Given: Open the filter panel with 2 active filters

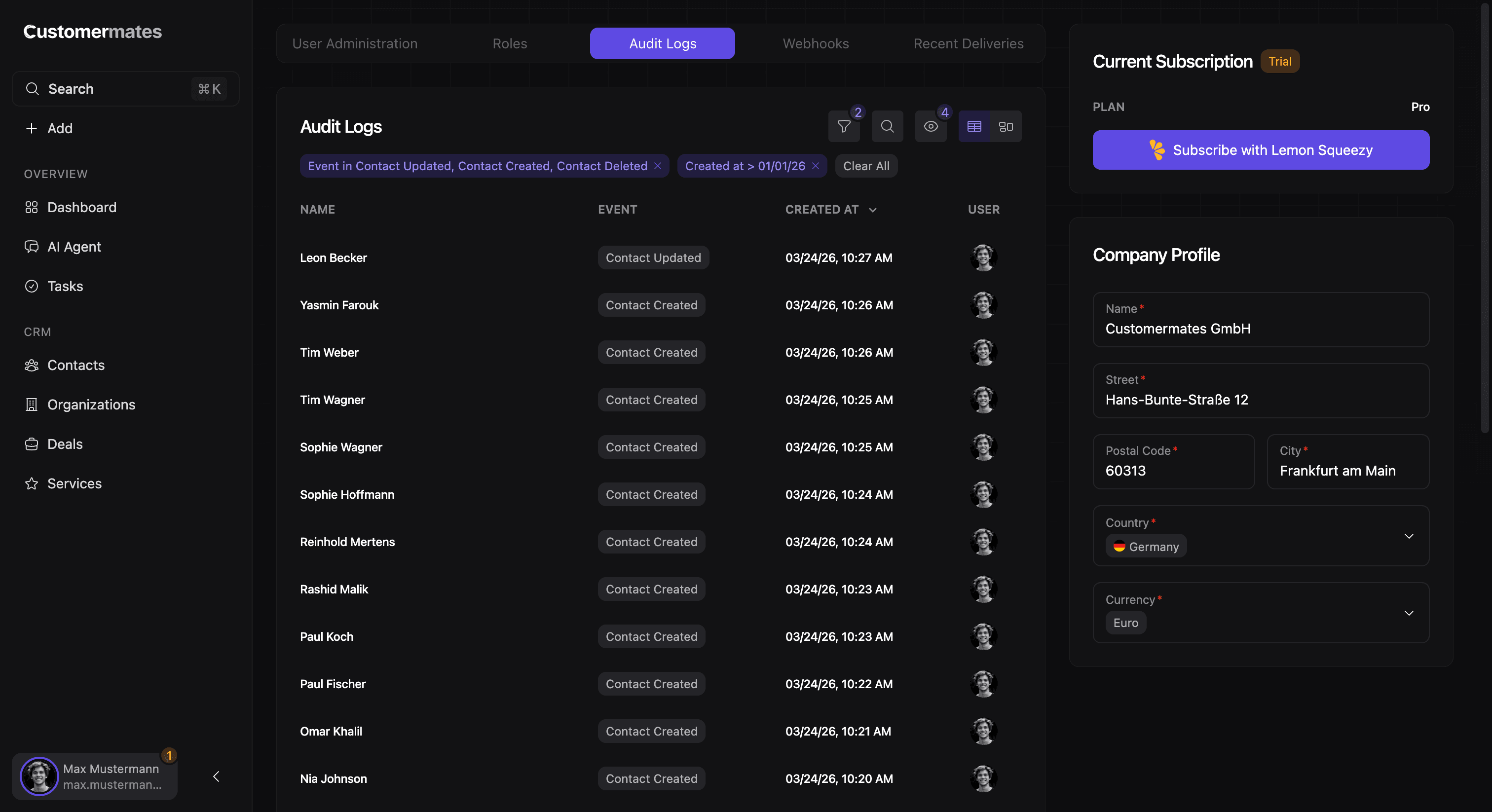Looking at the screenshot, I should [x=844, y=126].
